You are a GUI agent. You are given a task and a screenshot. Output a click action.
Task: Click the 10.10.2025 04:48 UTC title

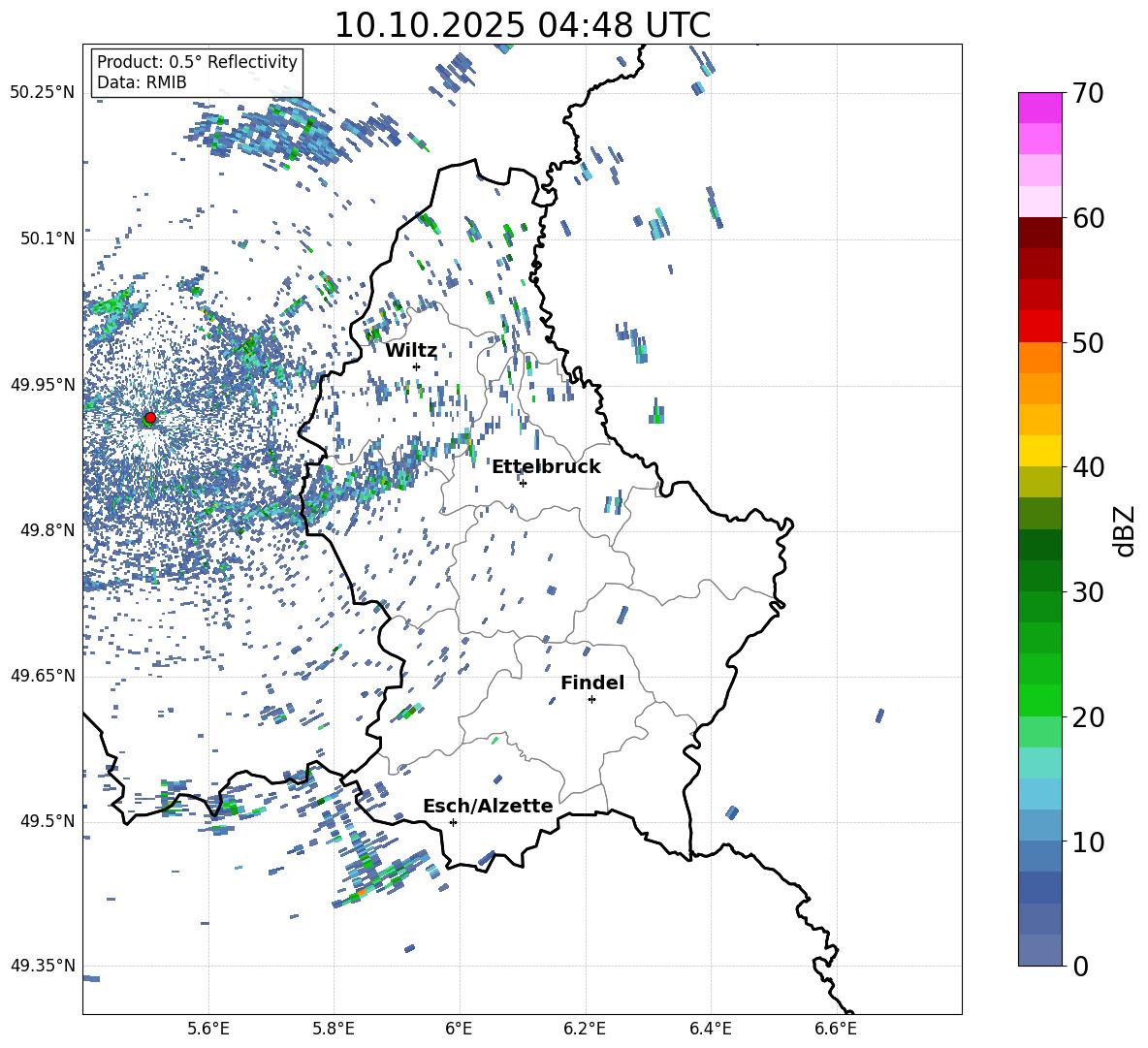tap(522, 25)
